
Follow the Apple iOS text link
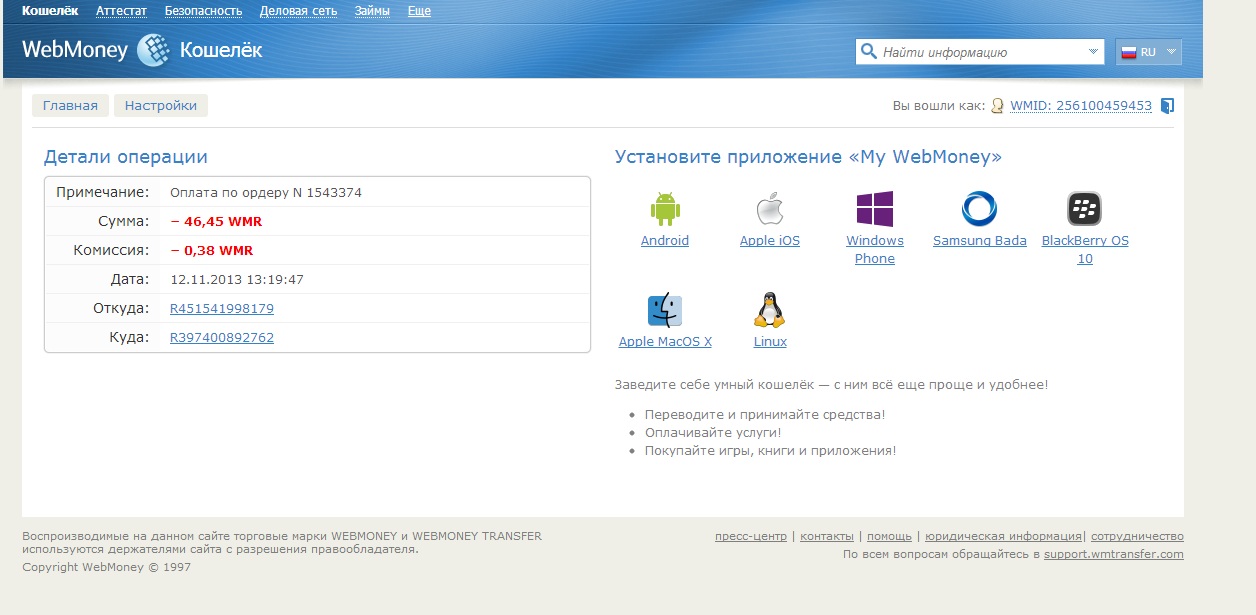tap(770, 240)
